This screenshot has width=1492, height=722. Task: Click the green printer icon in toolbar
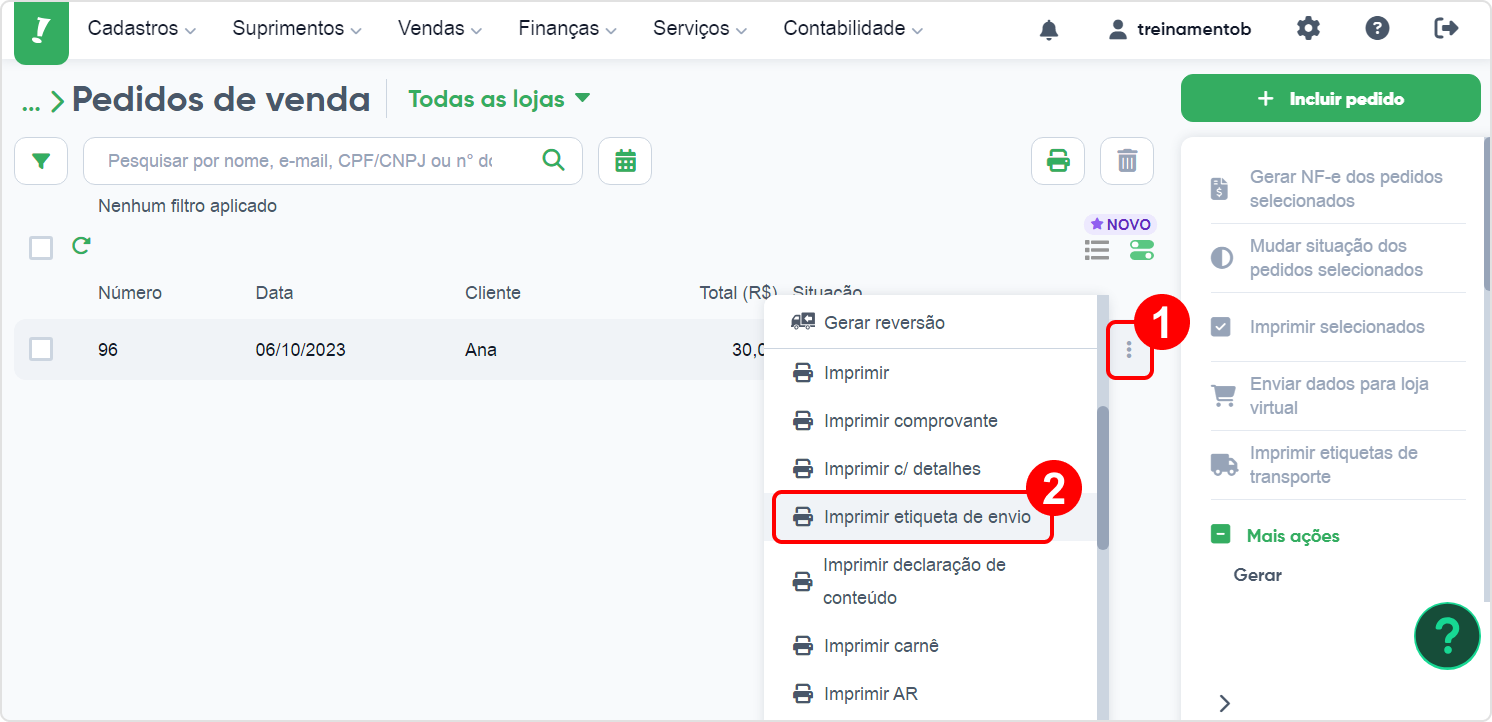(x=1058, y=161)
